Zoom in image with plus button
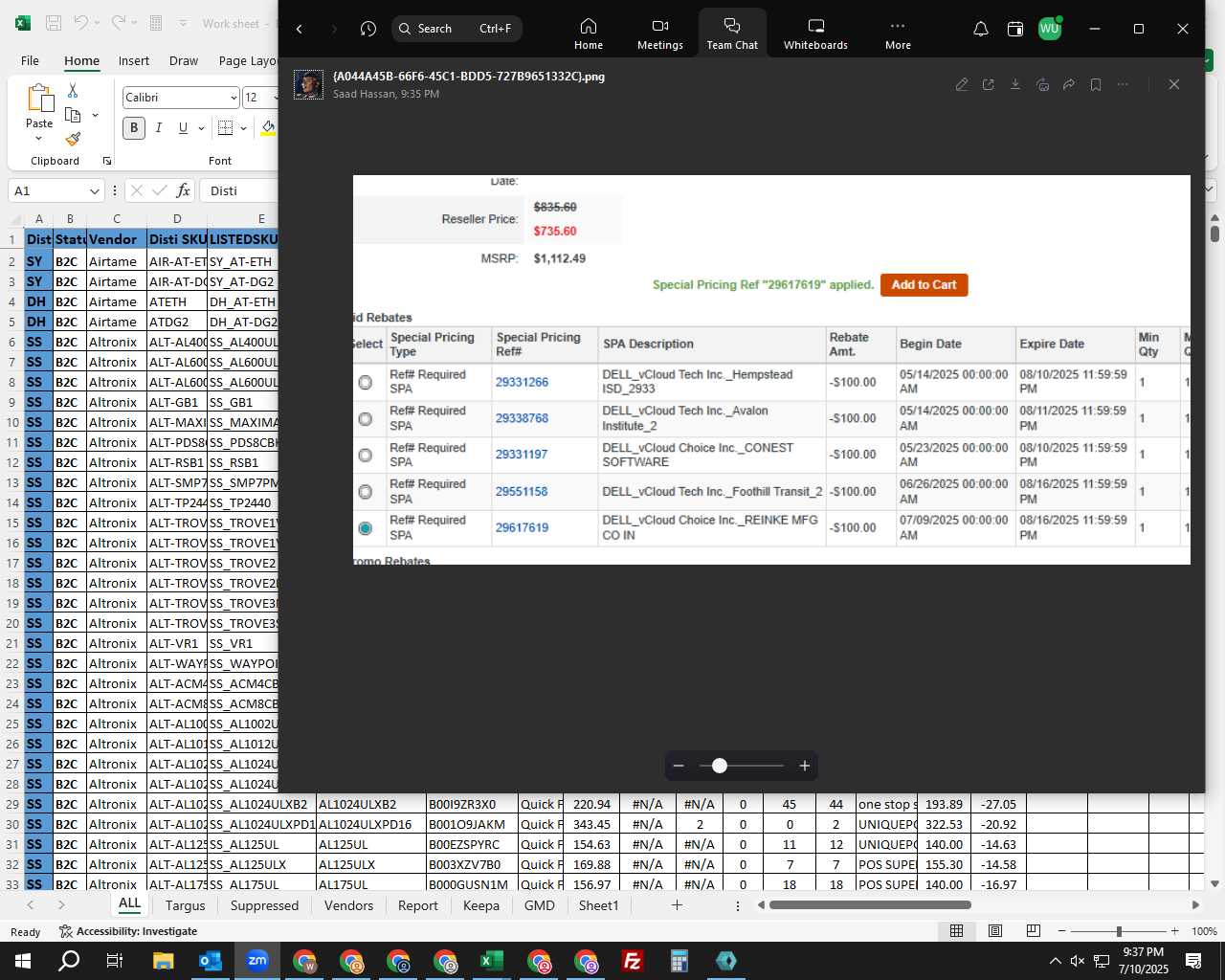 pyautogui.click(x=805, y=766)
